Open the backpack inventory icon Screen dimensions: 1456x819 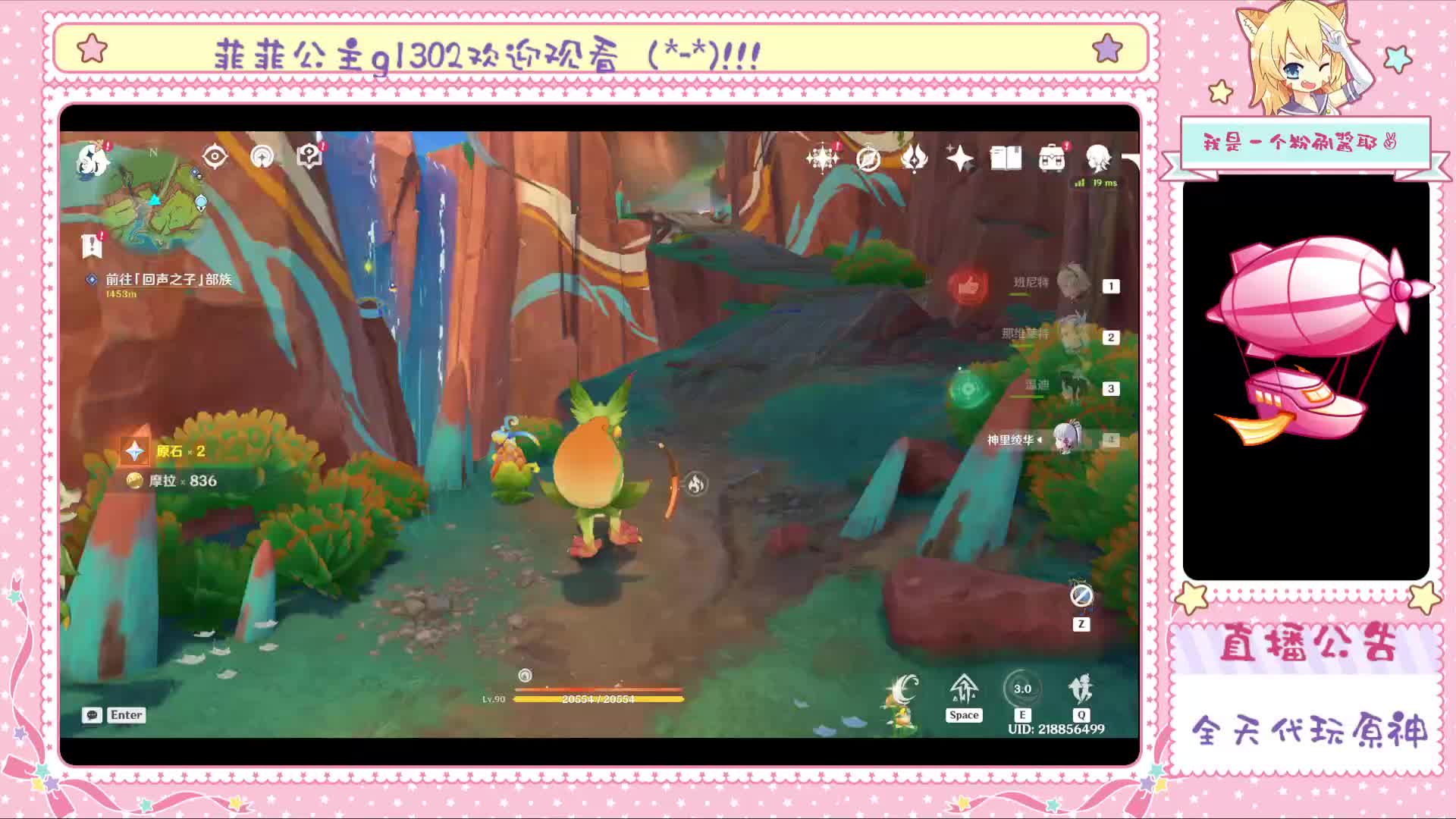(x=1052, y=158)
